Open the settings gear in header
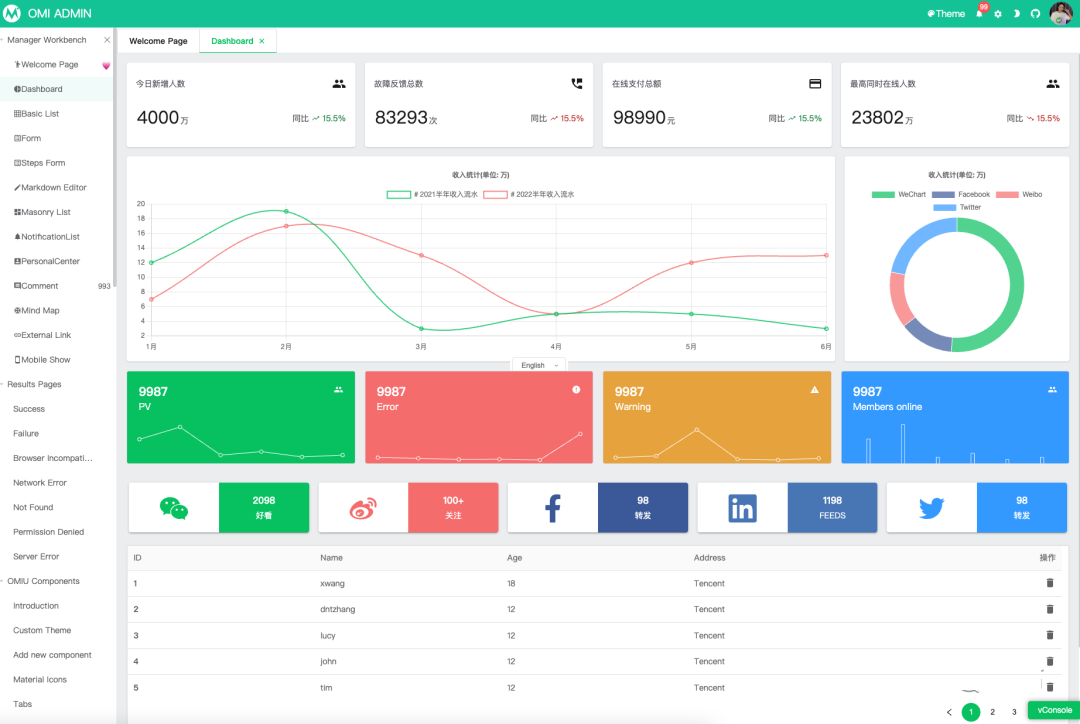Viewport: 1080px width, 724px height. (x=998, y=14)
